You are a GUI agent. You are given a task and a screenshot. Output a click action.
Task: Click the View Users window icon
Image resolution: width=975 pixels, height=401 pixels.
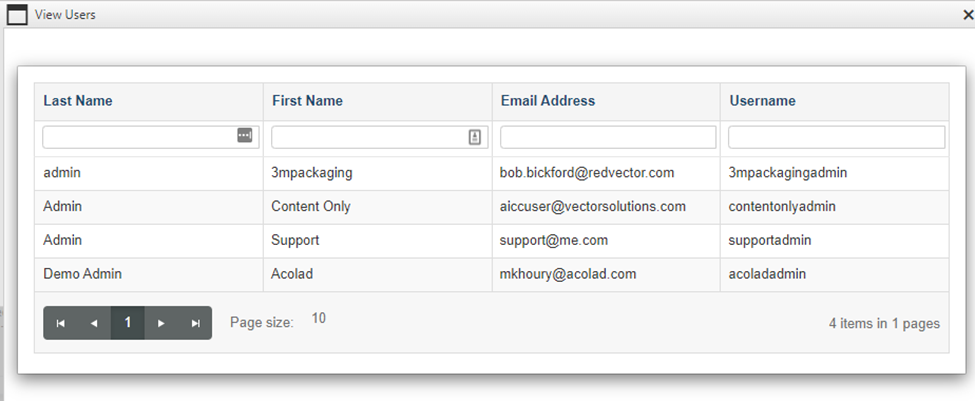[17, 15]
